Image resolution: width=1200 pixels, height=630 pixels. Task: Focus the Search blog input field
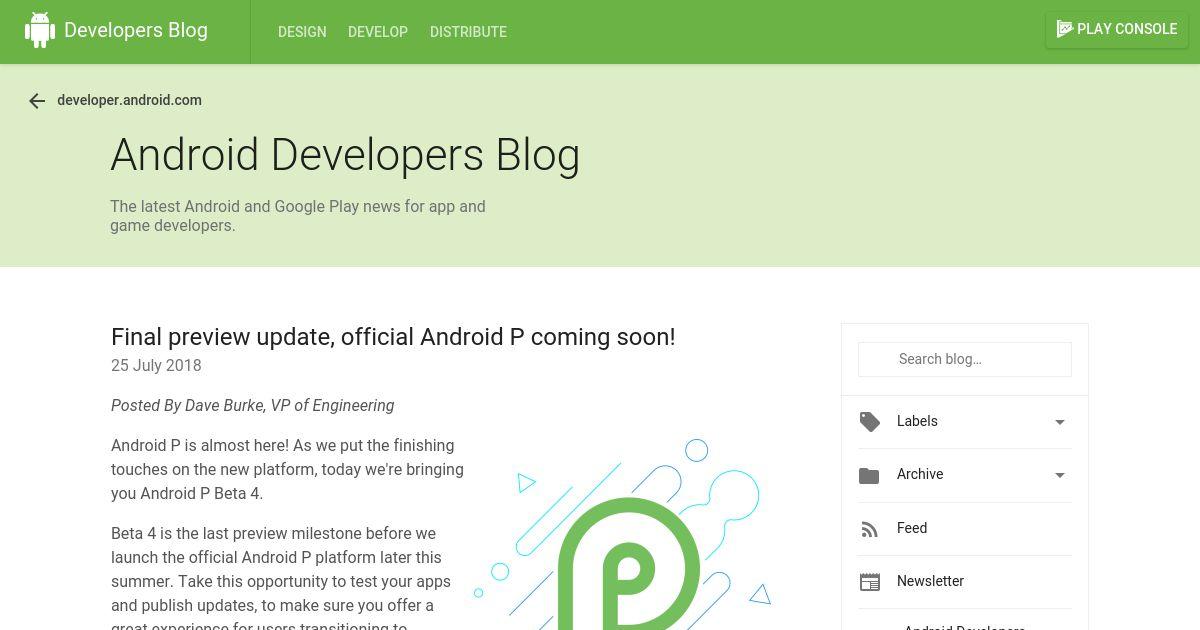point(965,359)
